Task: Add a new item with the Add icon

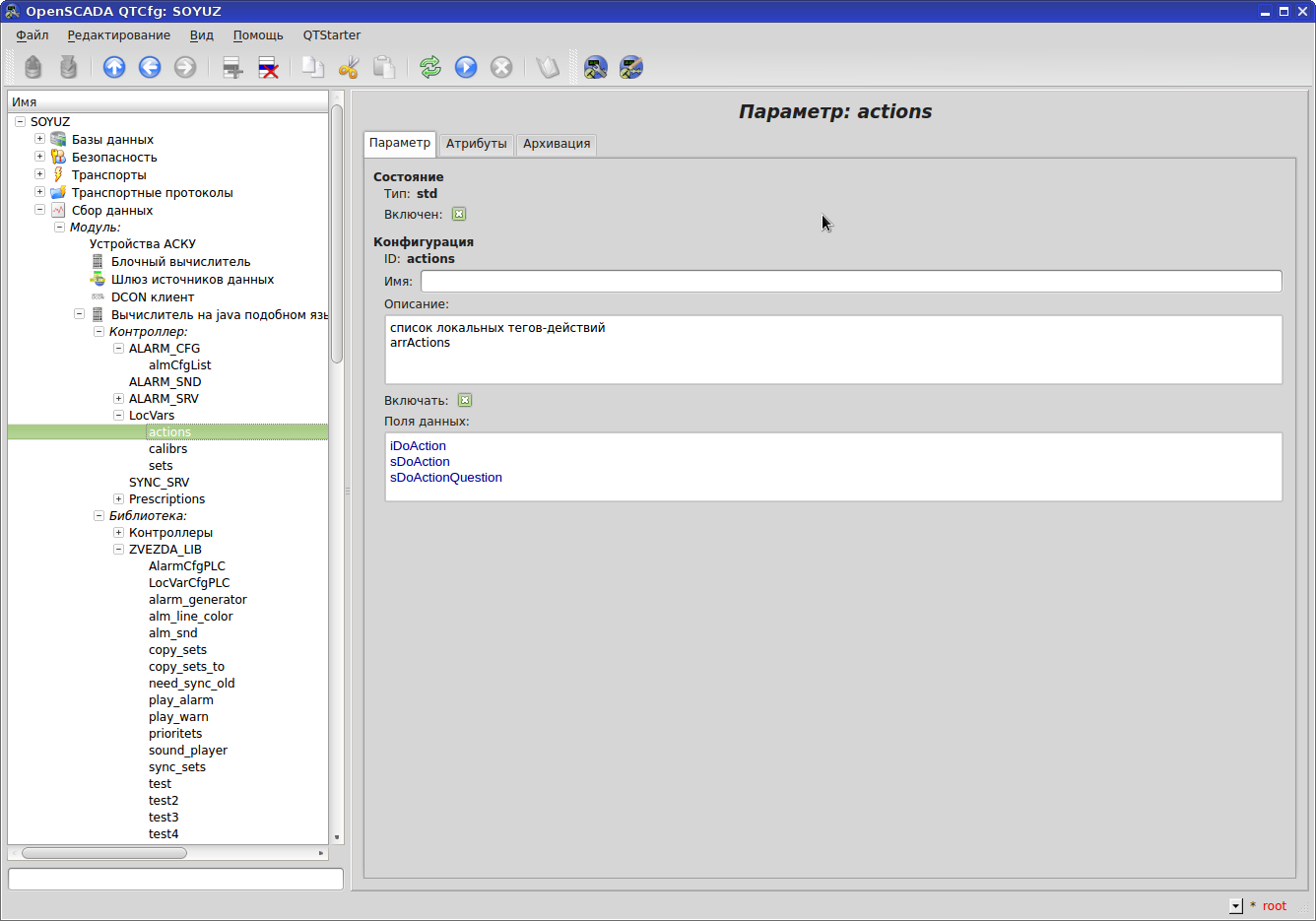Action: point(232,67)
